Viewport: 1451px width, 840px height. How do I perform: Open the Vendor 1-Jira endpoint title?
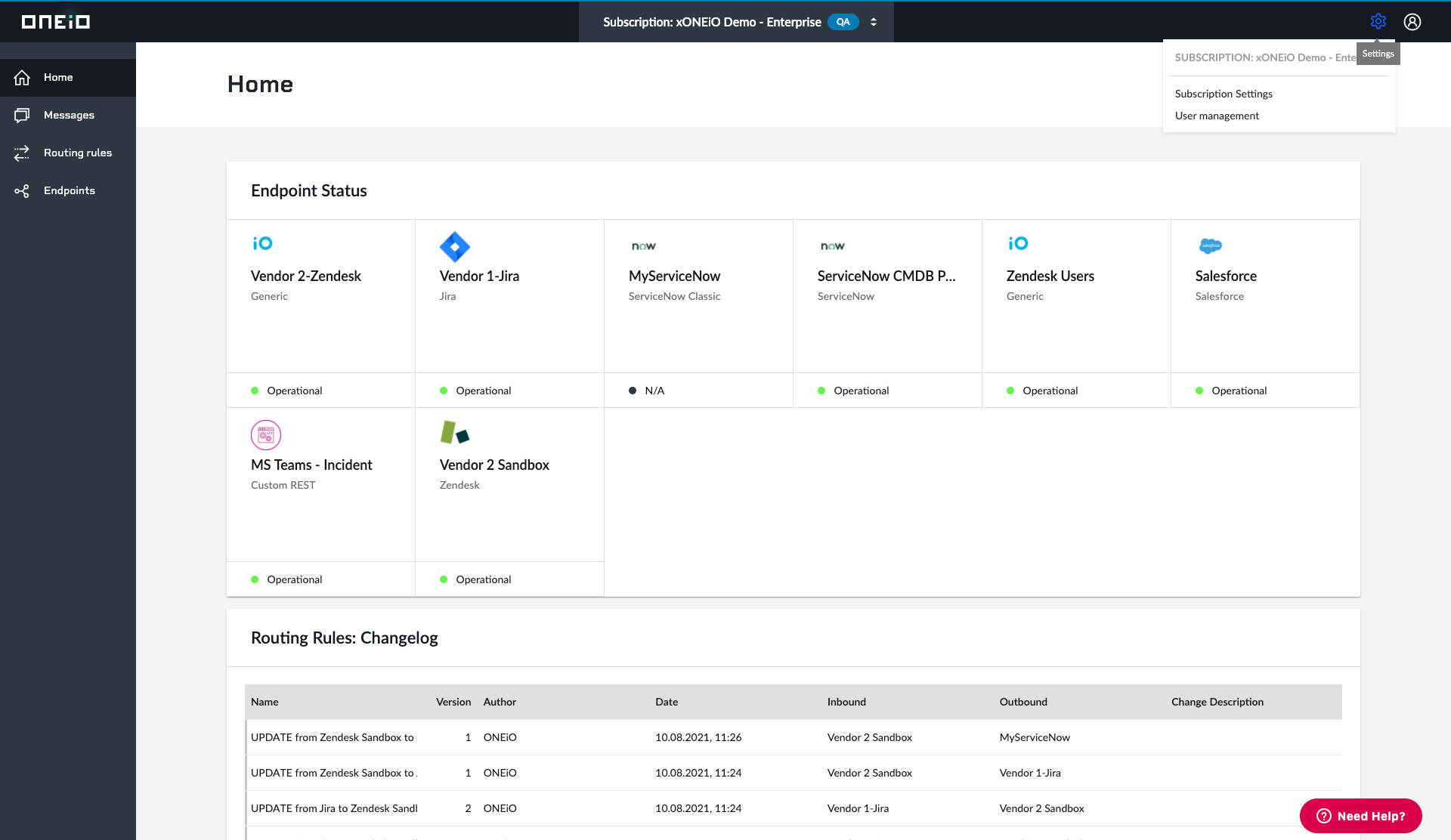click(479, 276)
